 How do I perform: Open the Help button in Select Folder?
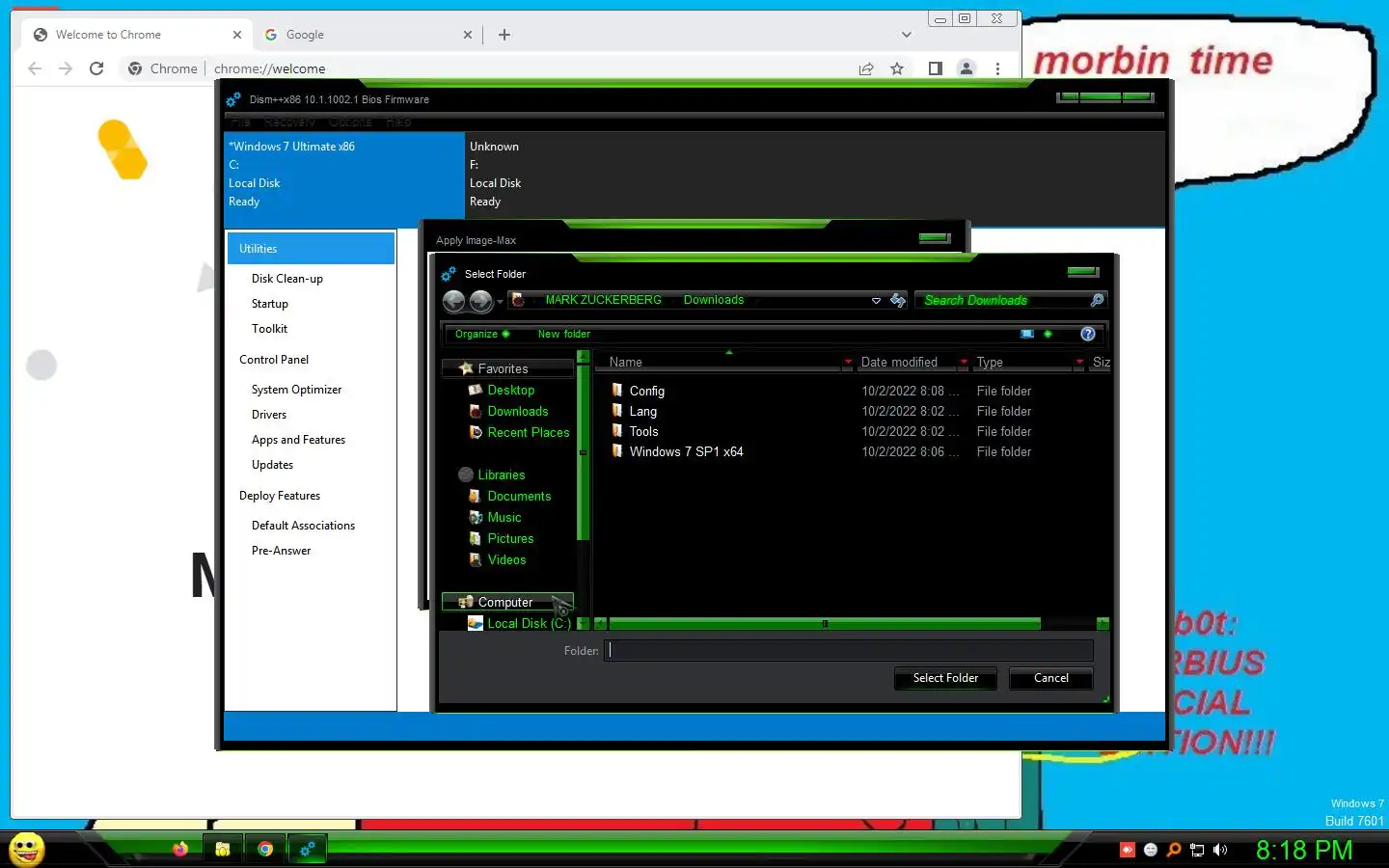1088,334
